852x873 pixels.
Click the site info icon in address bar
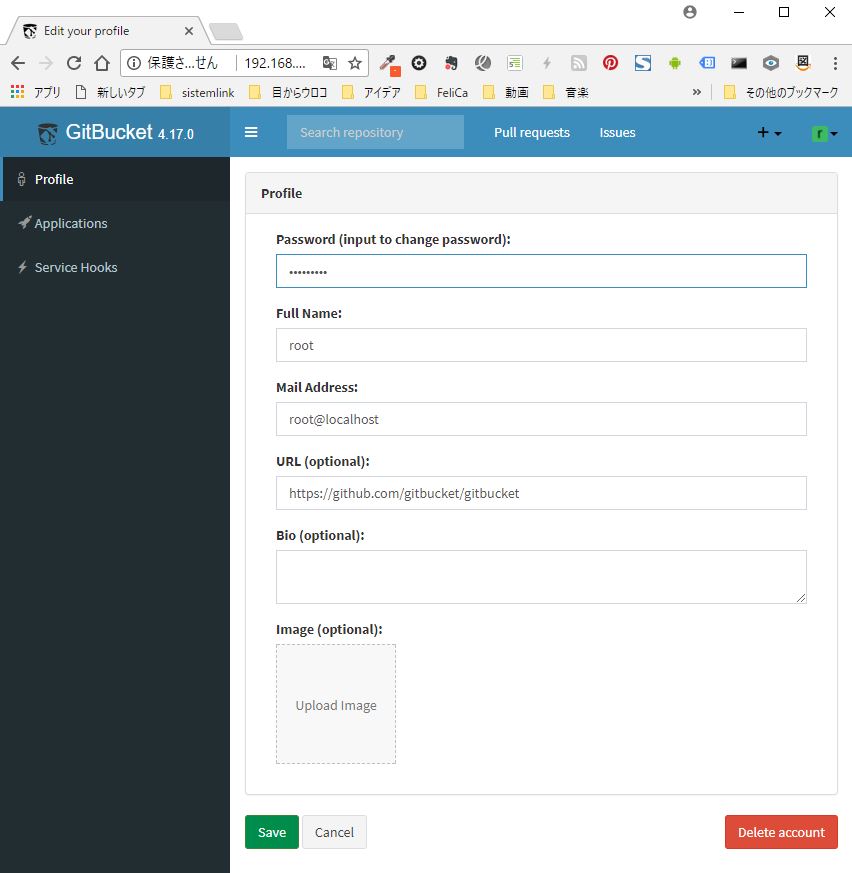(134, 63)
